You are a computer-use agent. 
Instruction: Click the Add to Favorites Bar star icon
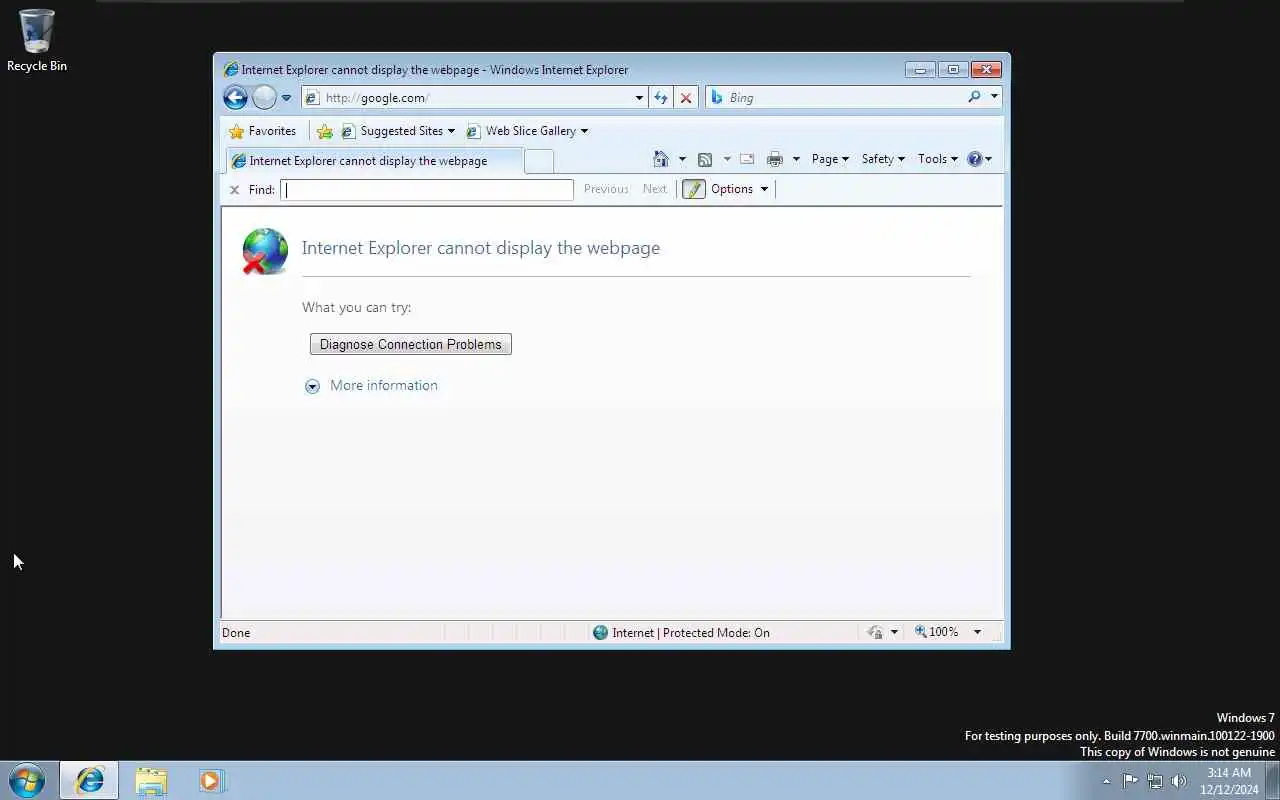pos(325,131)
